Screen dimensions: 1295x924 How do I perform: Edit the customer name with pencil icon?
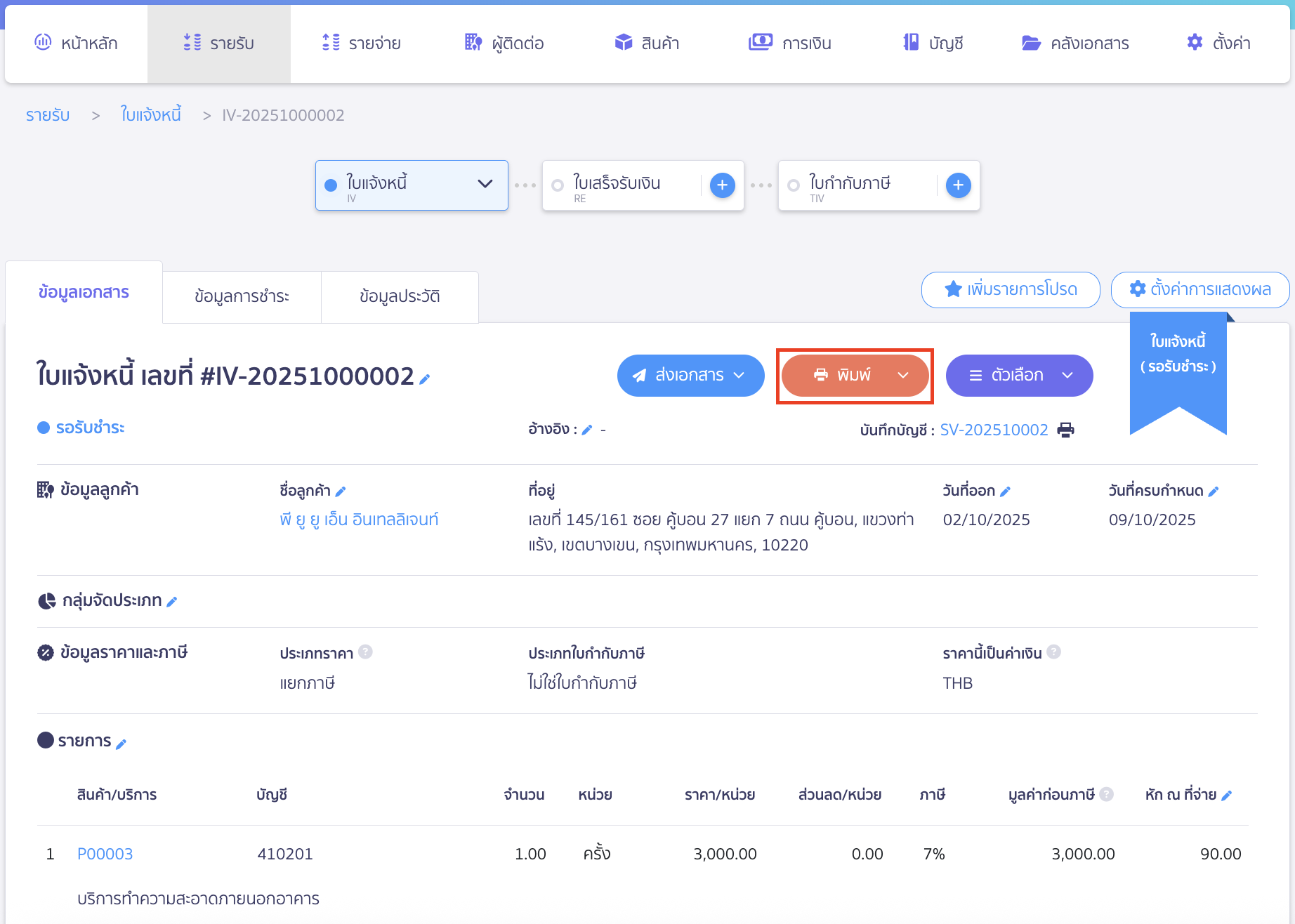341,491
